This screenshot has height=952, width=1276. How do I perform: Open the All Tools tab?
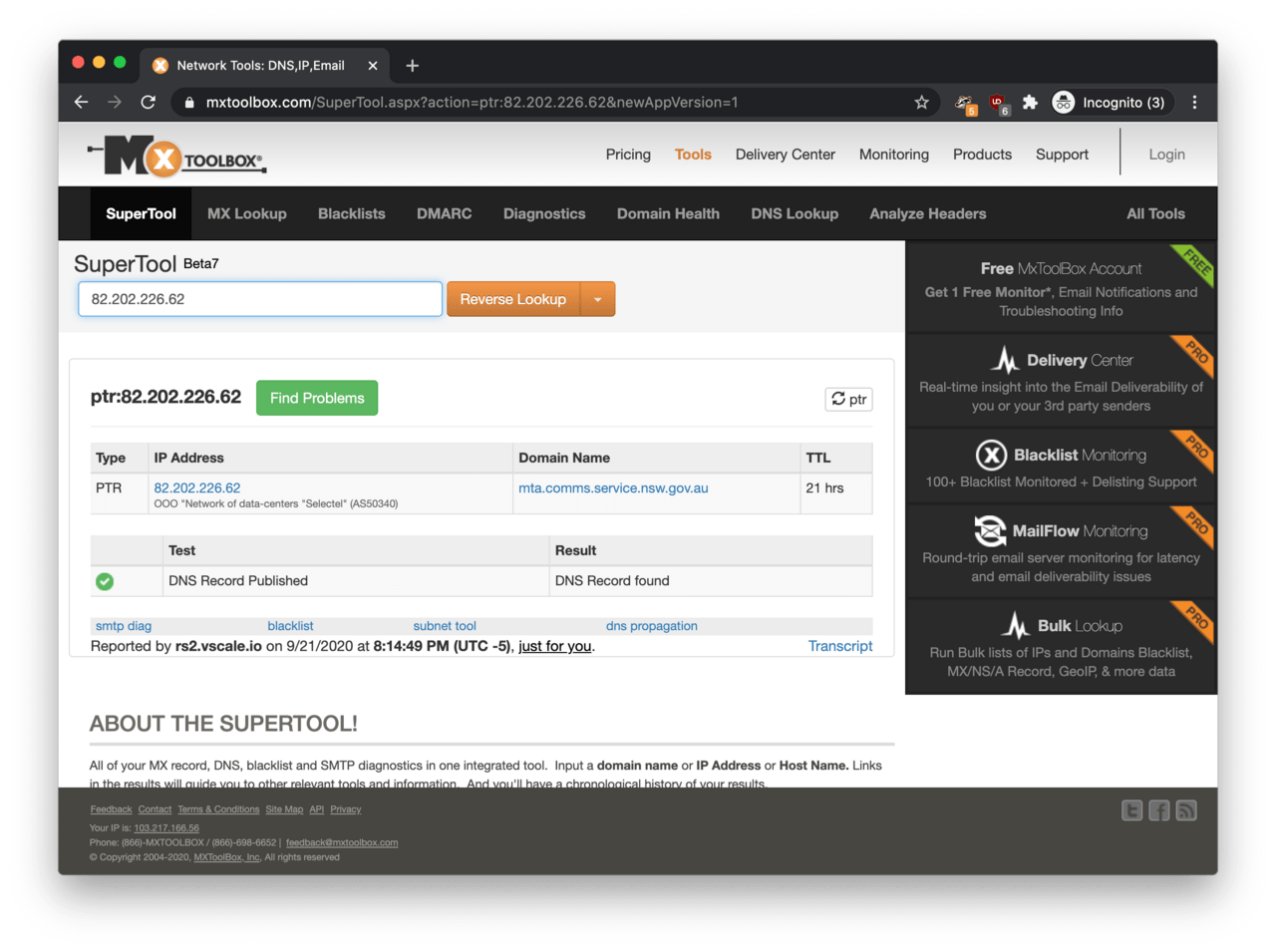(x=1156, y=213)
